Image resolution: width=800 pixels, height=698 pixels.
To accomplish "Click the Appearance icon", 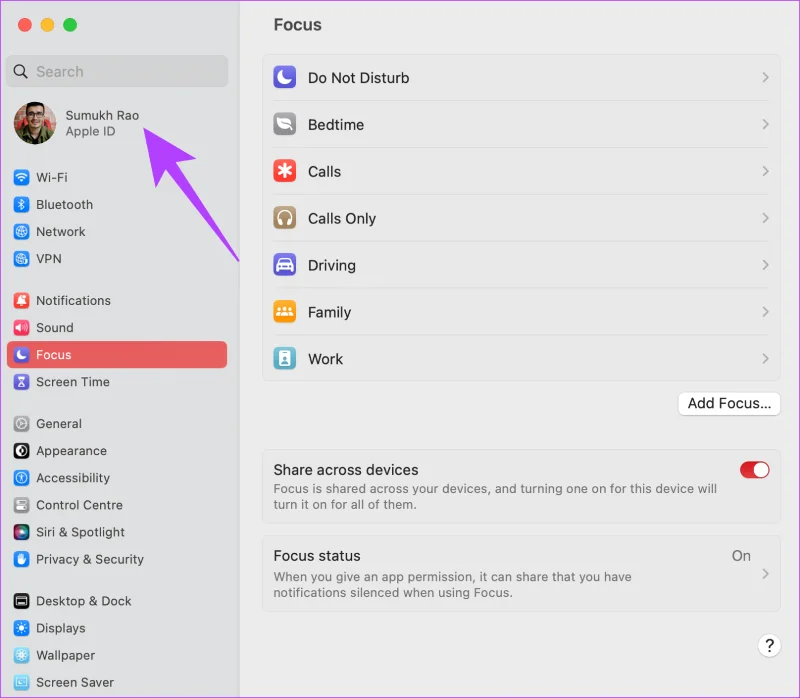I will pos(21,451).
